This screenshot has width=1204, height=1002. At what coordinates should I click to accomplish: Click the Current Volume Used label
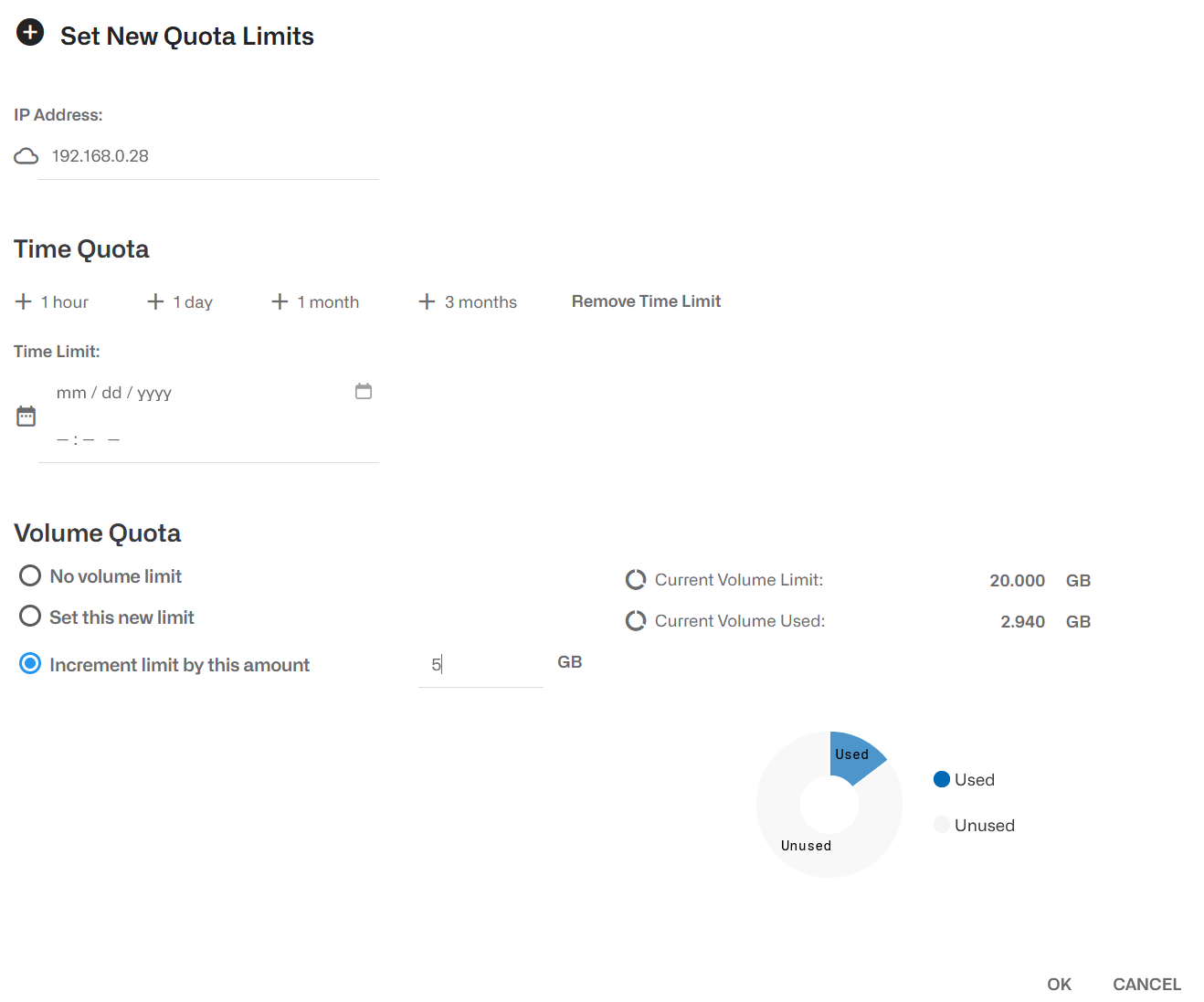pyautogui.click(x=740, y=621)
